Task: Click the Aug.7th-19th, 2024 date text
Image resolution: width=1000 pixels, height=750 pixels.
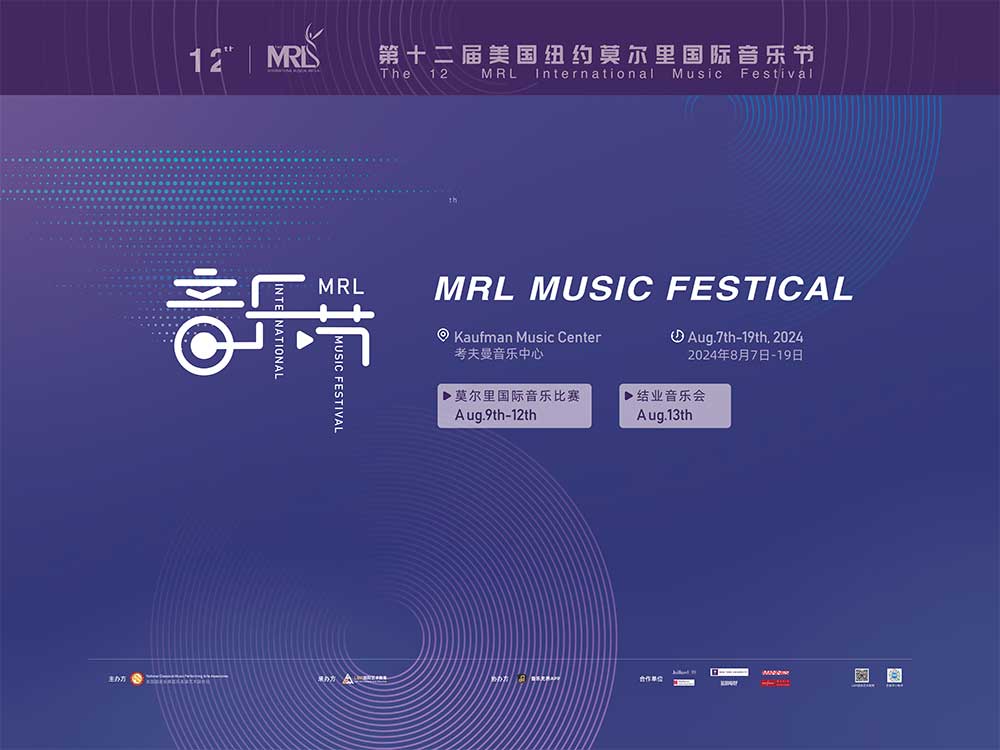Action: pos(746,337)
